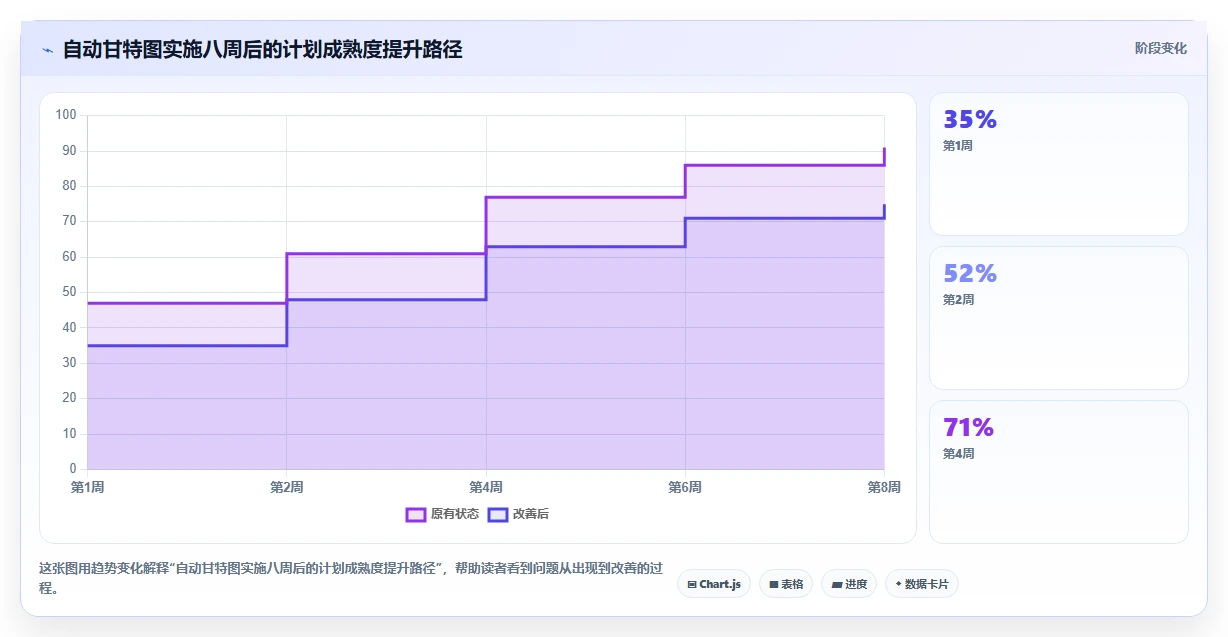Click the Chart.js tag
This screenshot has height=637, width=1228.
click(x=714, y=584)
